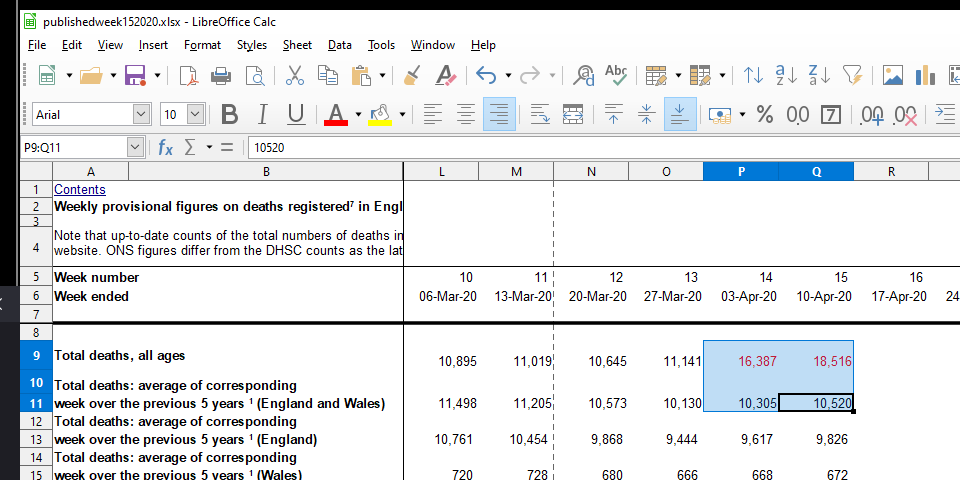Viewport: 960px width, 480px height.
Task: Select row 13 header
Action: click(x=36, y=440)
